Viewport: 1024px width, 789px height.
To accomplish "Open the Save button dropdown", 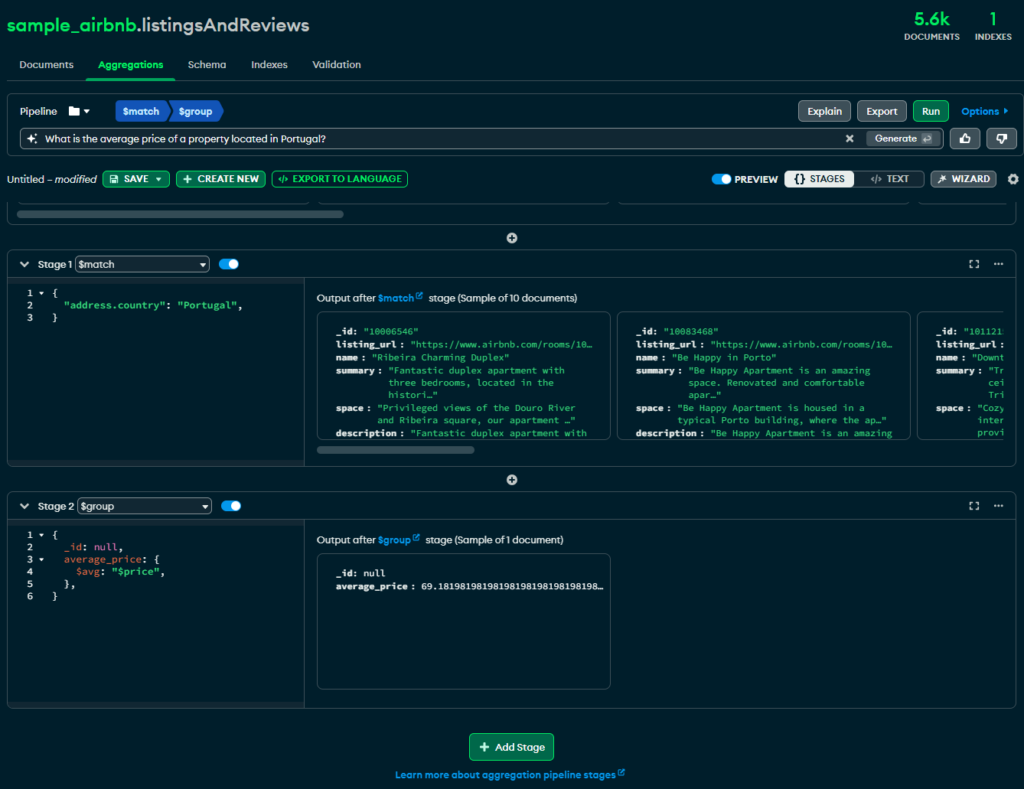I will (x=159, y=179).
